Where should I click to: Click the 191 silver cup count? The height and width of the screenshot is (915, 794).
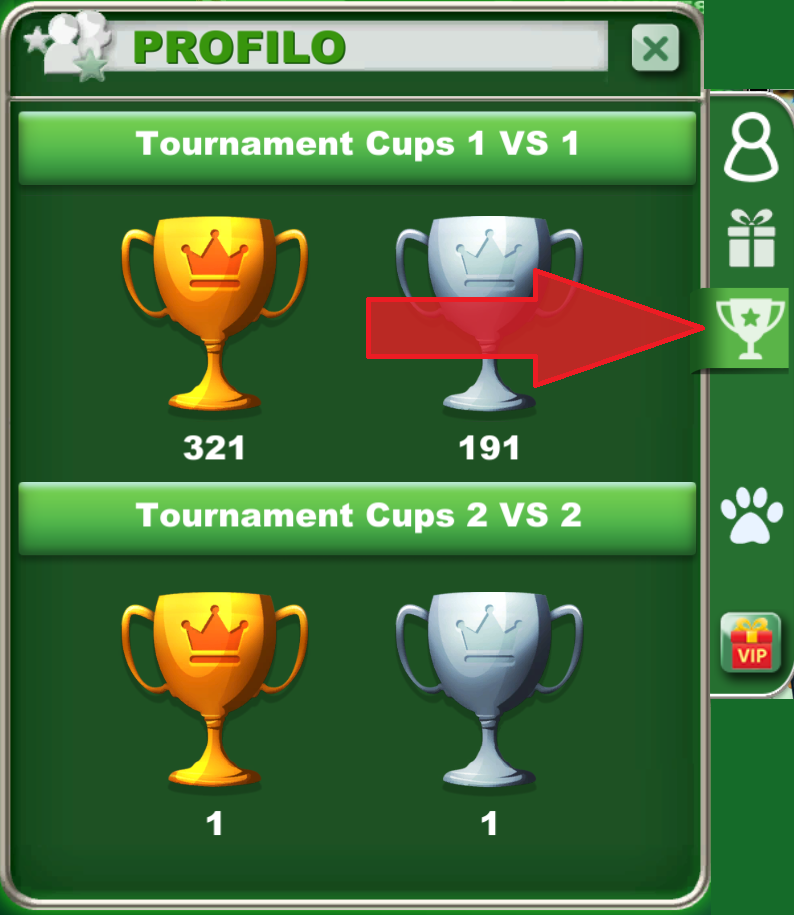489,448
